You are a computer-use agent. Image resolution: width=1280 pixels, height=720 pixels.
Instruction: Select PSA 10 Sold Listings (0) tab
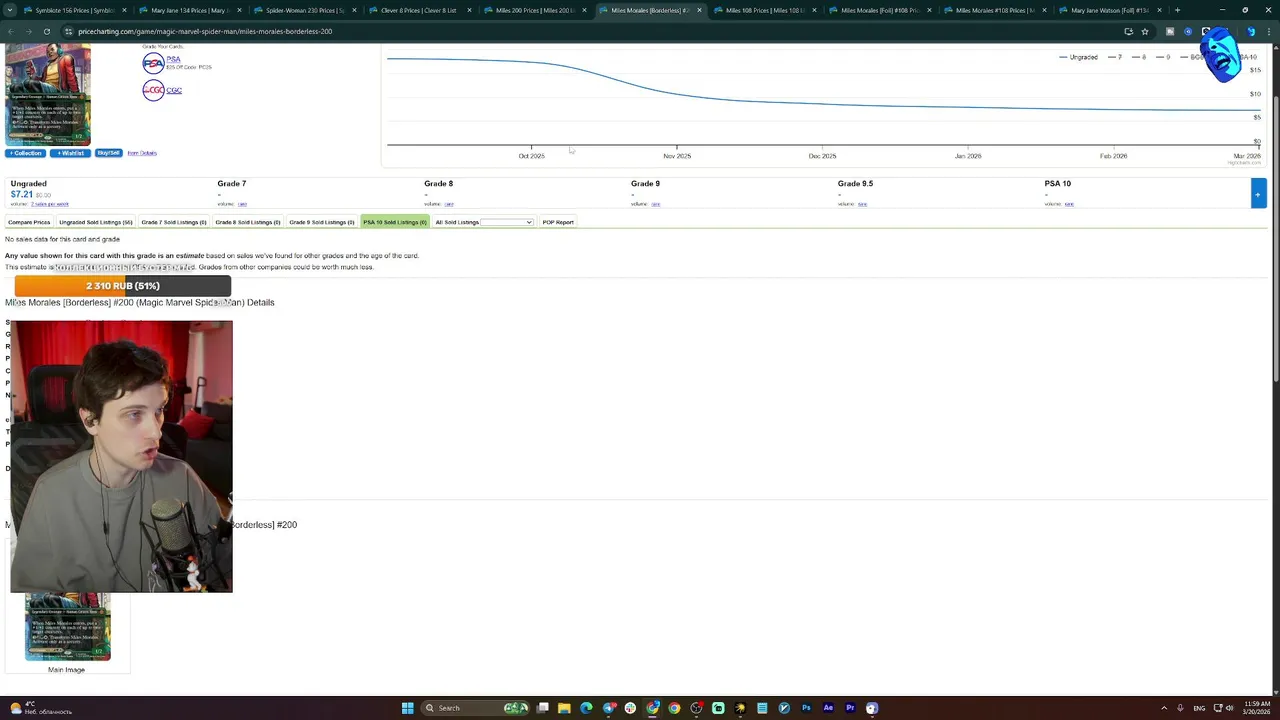tap(395, 222)
